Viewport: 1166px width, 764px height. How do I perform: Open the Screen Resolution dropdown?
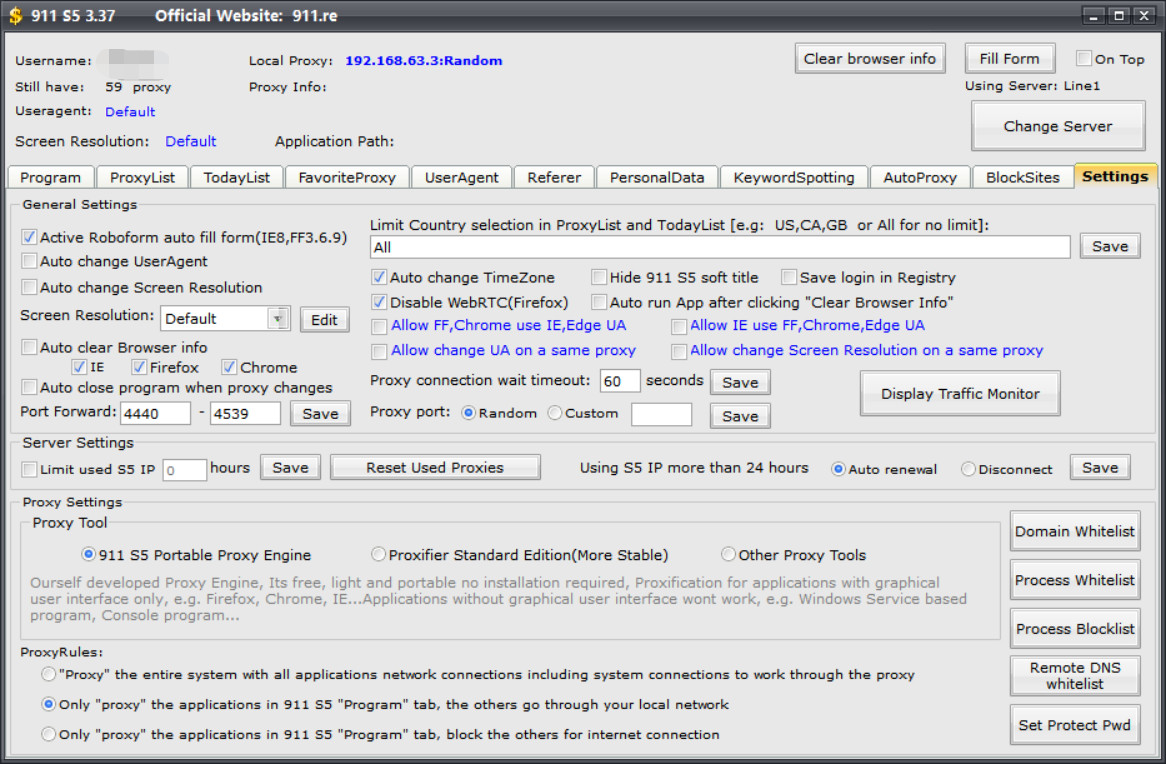pyautogui.click(x=278, y=318)
